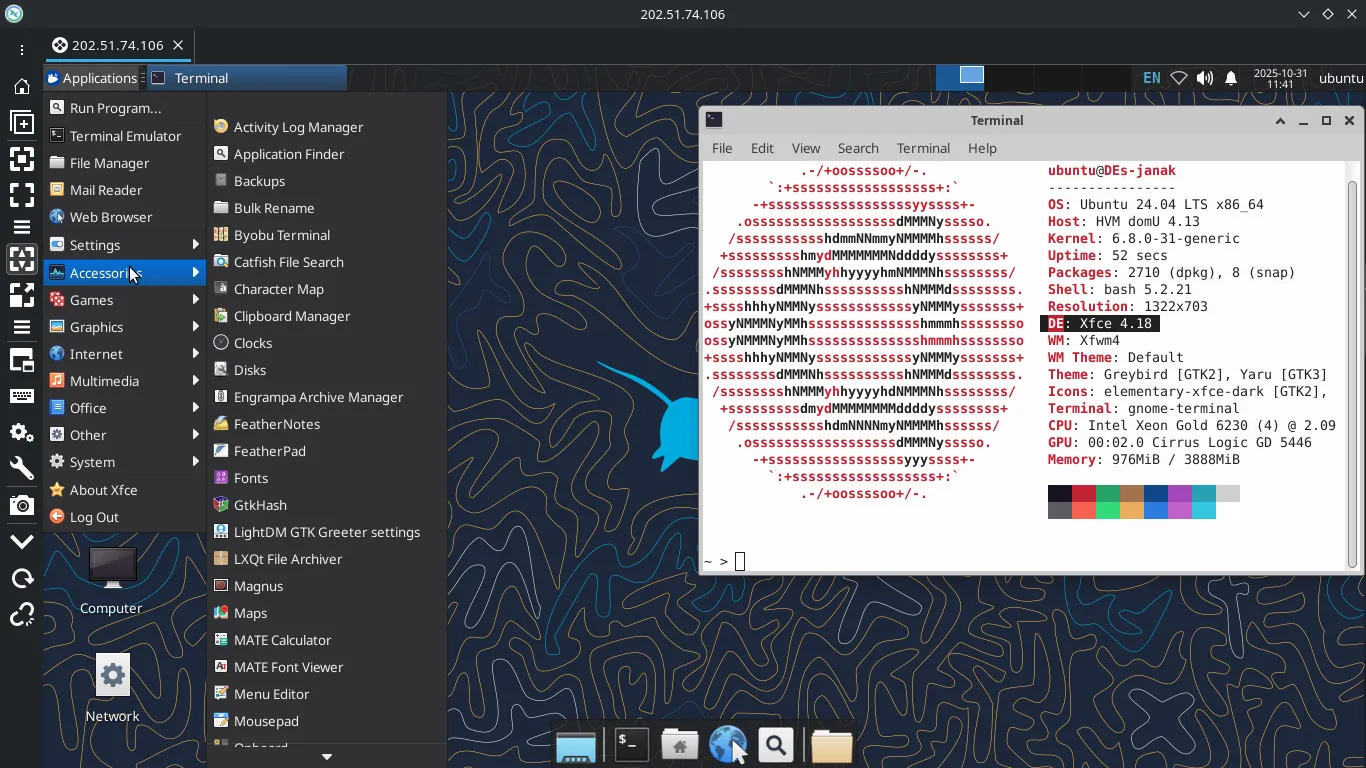The image size is (1366, 768).
Task: Open the Search menu in Terminal
Action: (x=857, y=148)
